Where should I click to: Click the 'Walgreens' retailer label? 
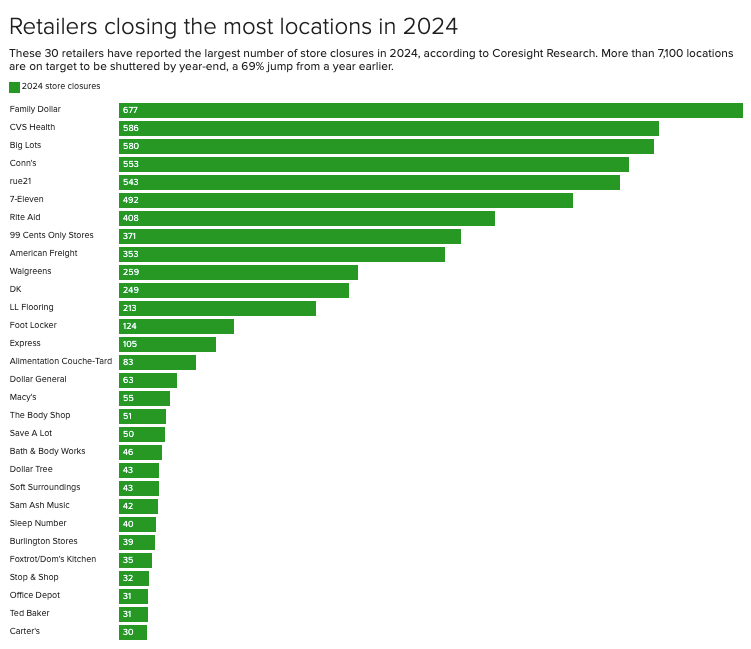(x=30, y=271)
